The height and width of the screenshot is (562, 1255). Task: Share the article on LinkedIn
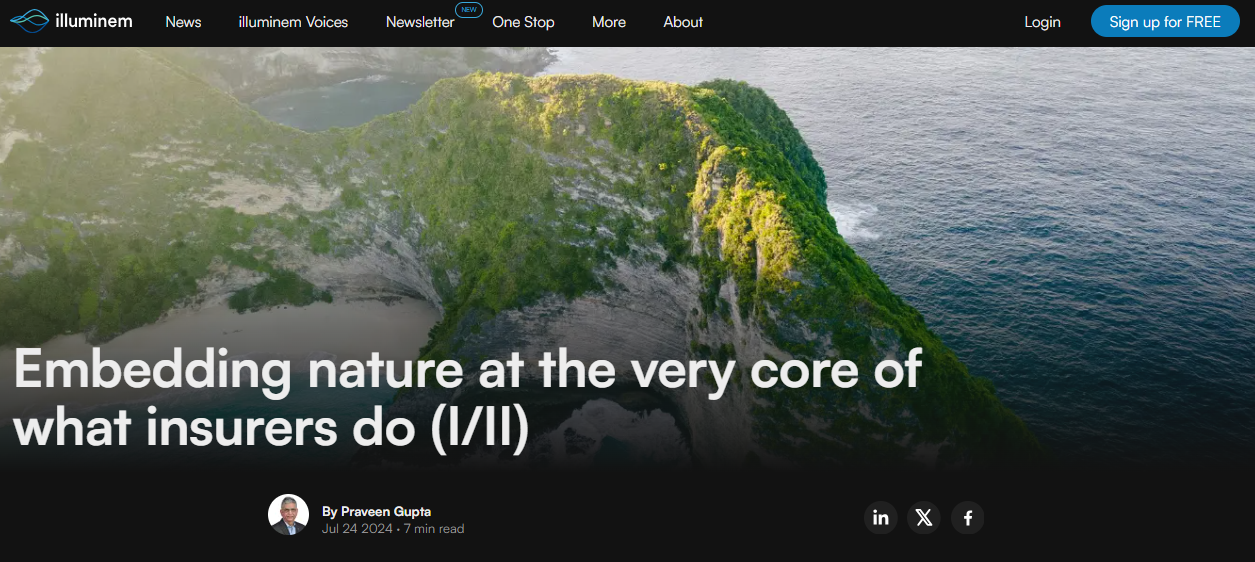click(x=881, y=517)
